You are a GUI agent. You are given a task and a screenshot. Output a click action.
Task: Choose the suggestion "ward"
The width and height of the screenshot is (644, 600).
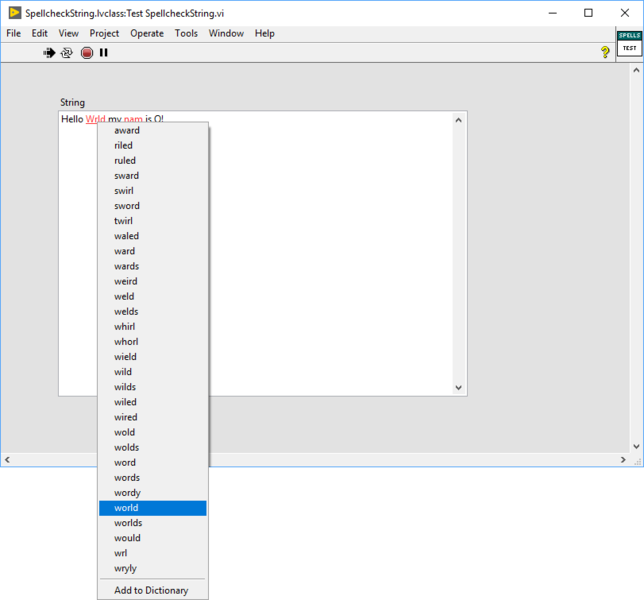[152, 251]
